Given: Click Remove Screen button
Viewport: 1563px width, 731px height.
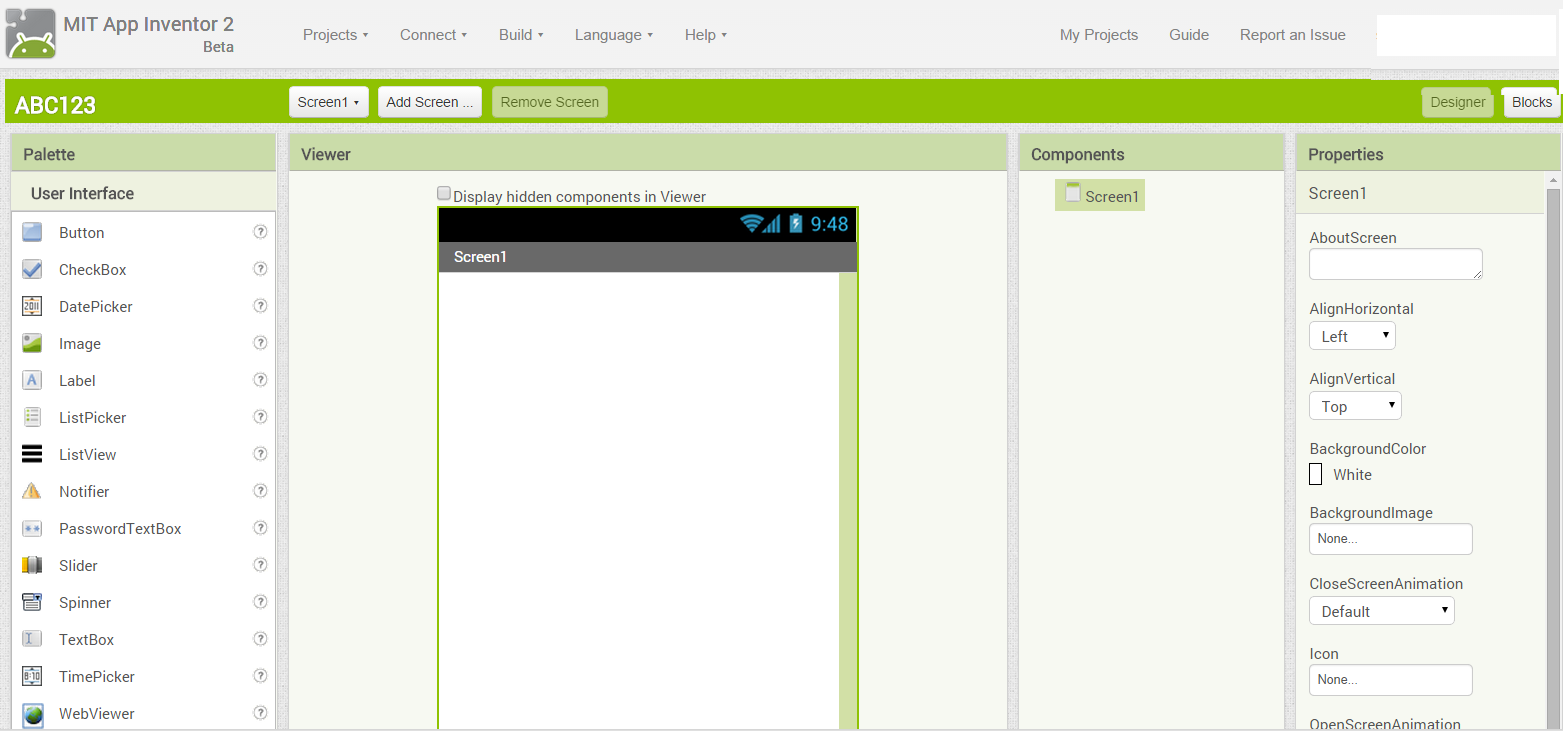Looking at the screenshot, I should [x=550, y=102].
